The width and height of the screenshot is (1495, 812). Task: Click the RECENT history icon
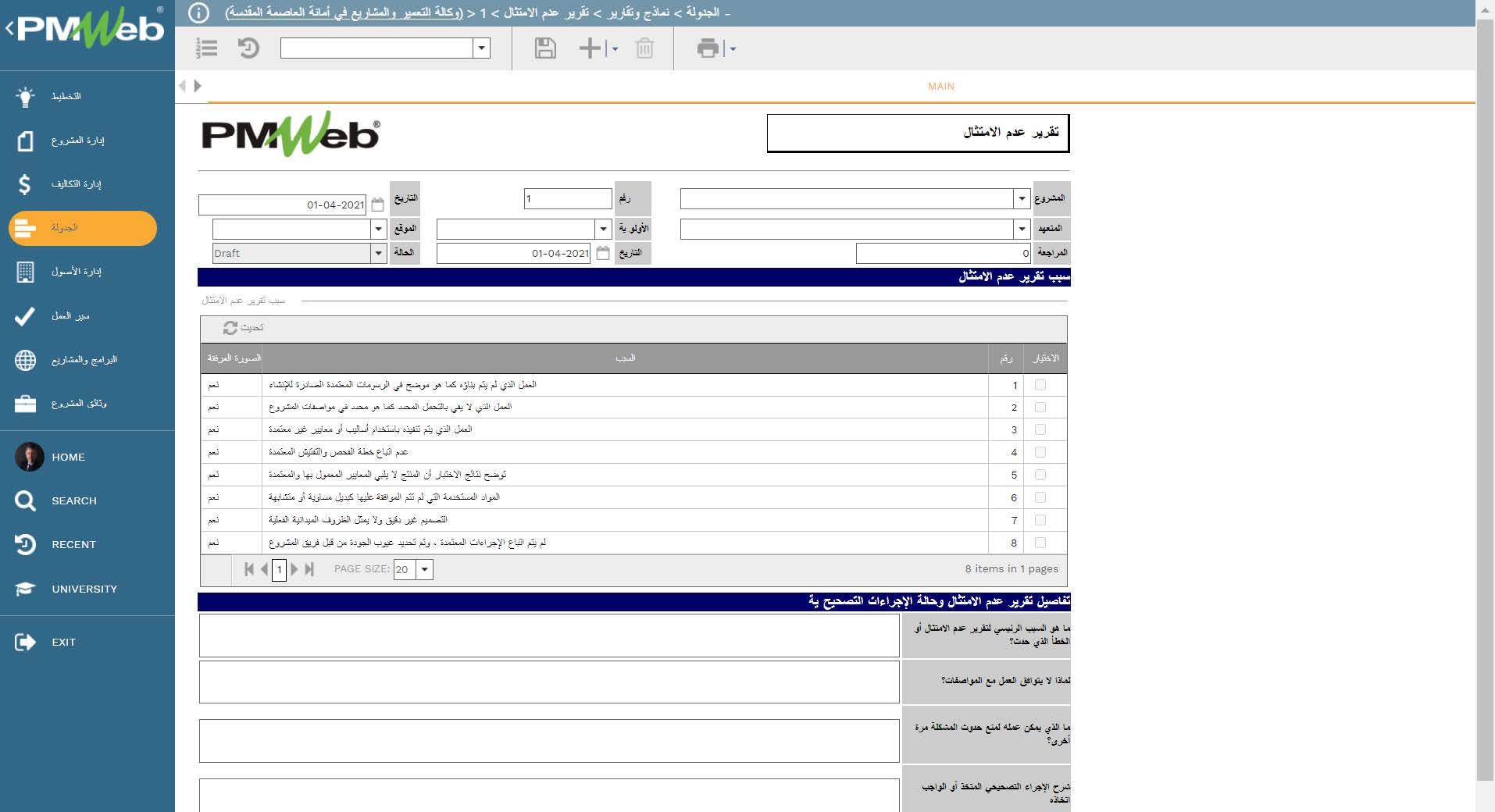tap(25, 544)
